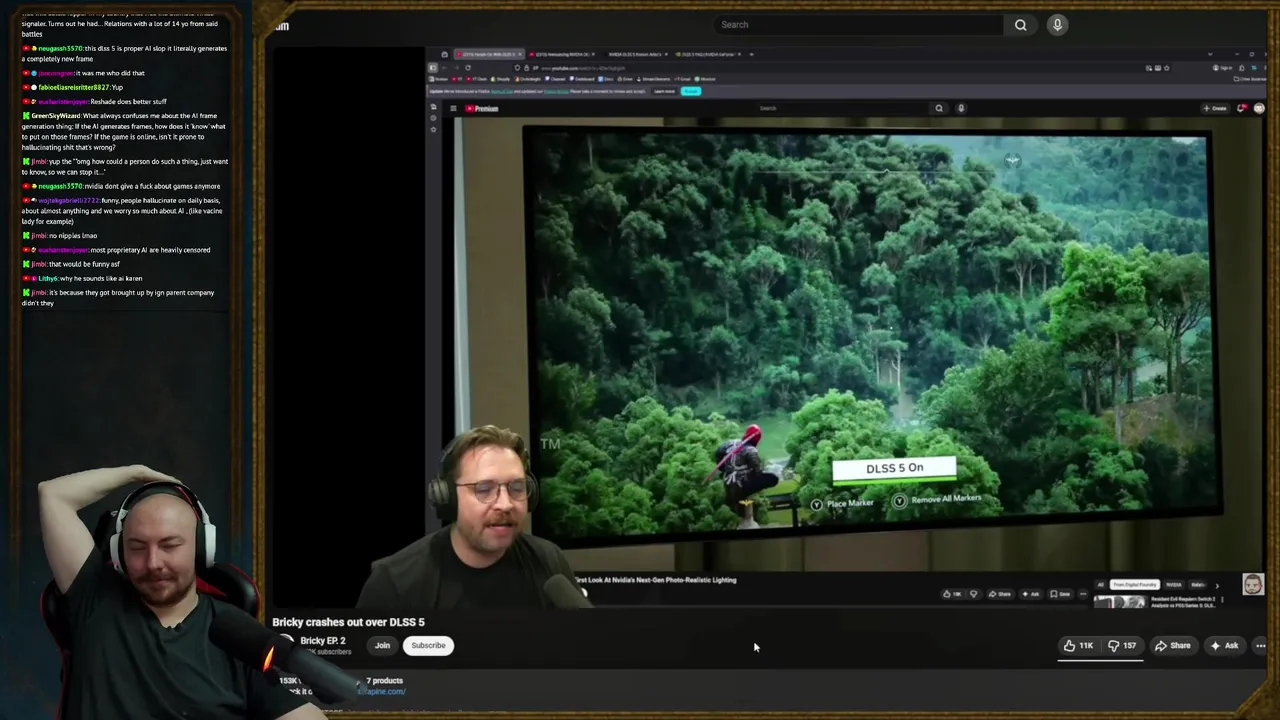The image size is (1280, 720).
Task: Click circular face avatar beside the chip row
Action: [x=1253, y=584]
